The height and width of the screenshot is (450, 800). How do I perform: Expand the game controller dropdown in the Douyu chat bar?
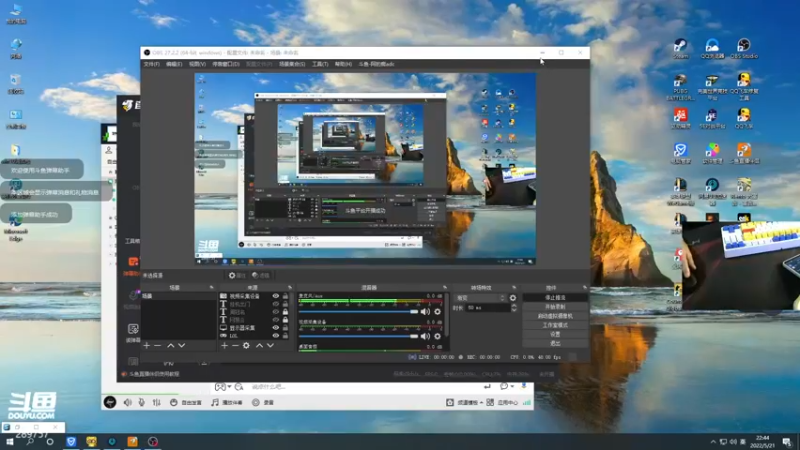[x=230, y=387]
